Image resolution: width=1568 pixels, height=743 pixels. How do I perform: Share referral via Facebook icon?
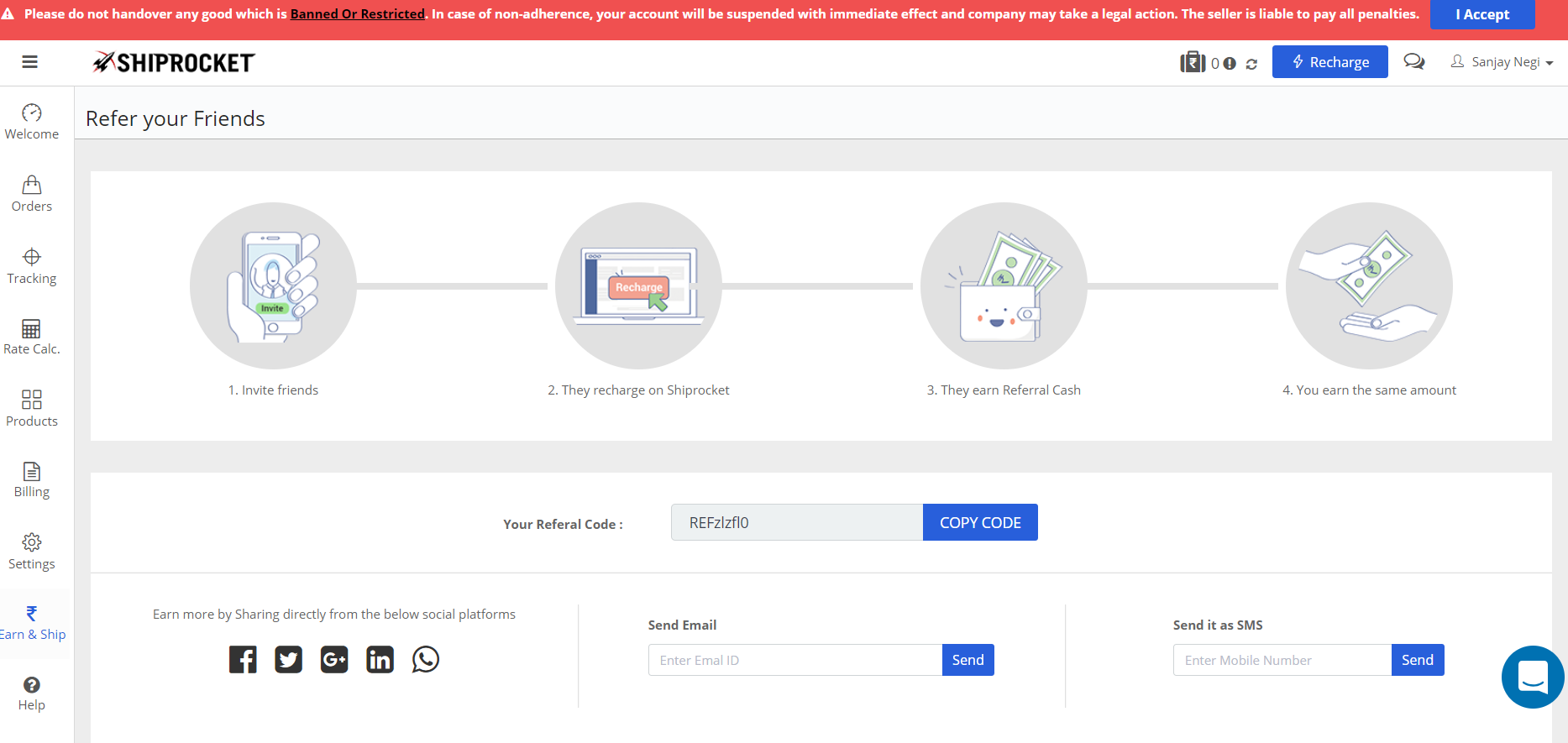click(x=243, y=660)
